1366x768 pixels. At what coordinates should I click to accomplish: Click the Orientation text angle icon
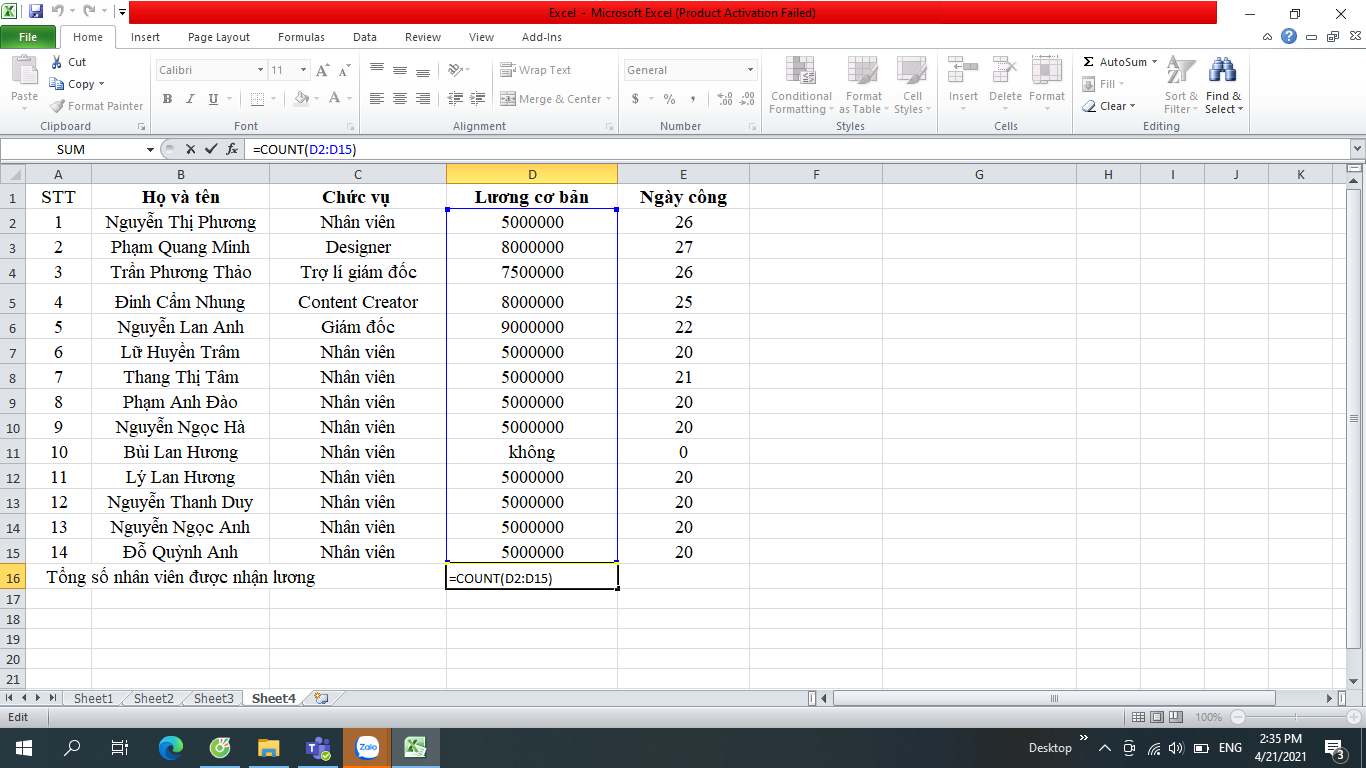coord(456,70)
